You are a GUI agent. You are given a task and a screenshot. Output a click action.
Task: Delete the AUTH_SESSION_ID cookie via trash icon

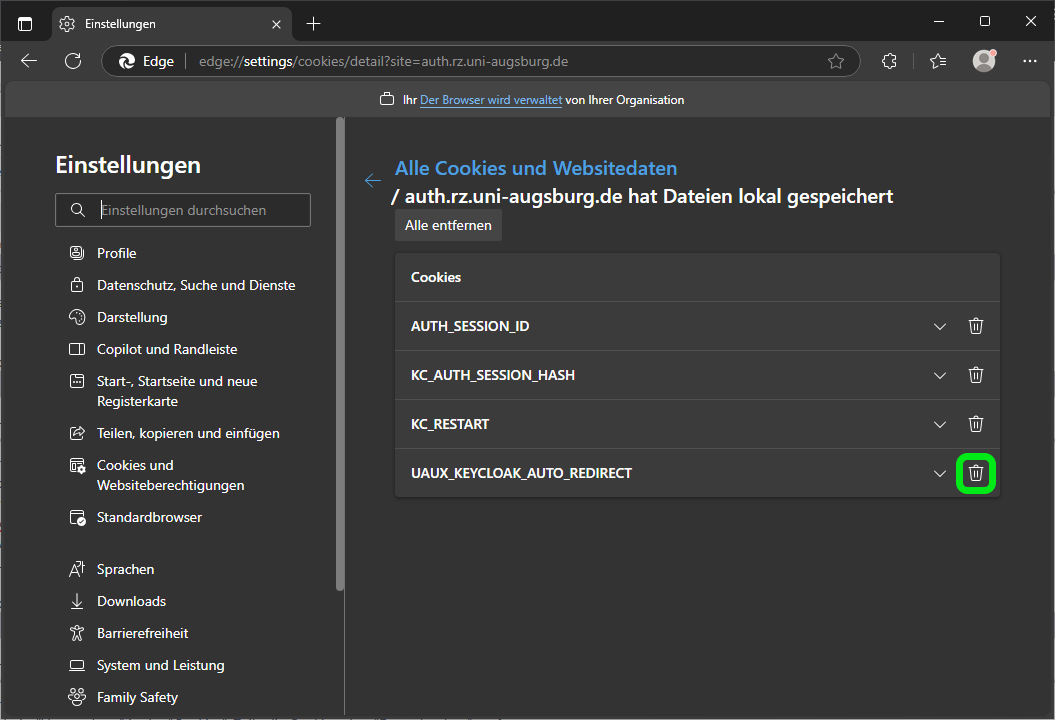tap(976, 326)
